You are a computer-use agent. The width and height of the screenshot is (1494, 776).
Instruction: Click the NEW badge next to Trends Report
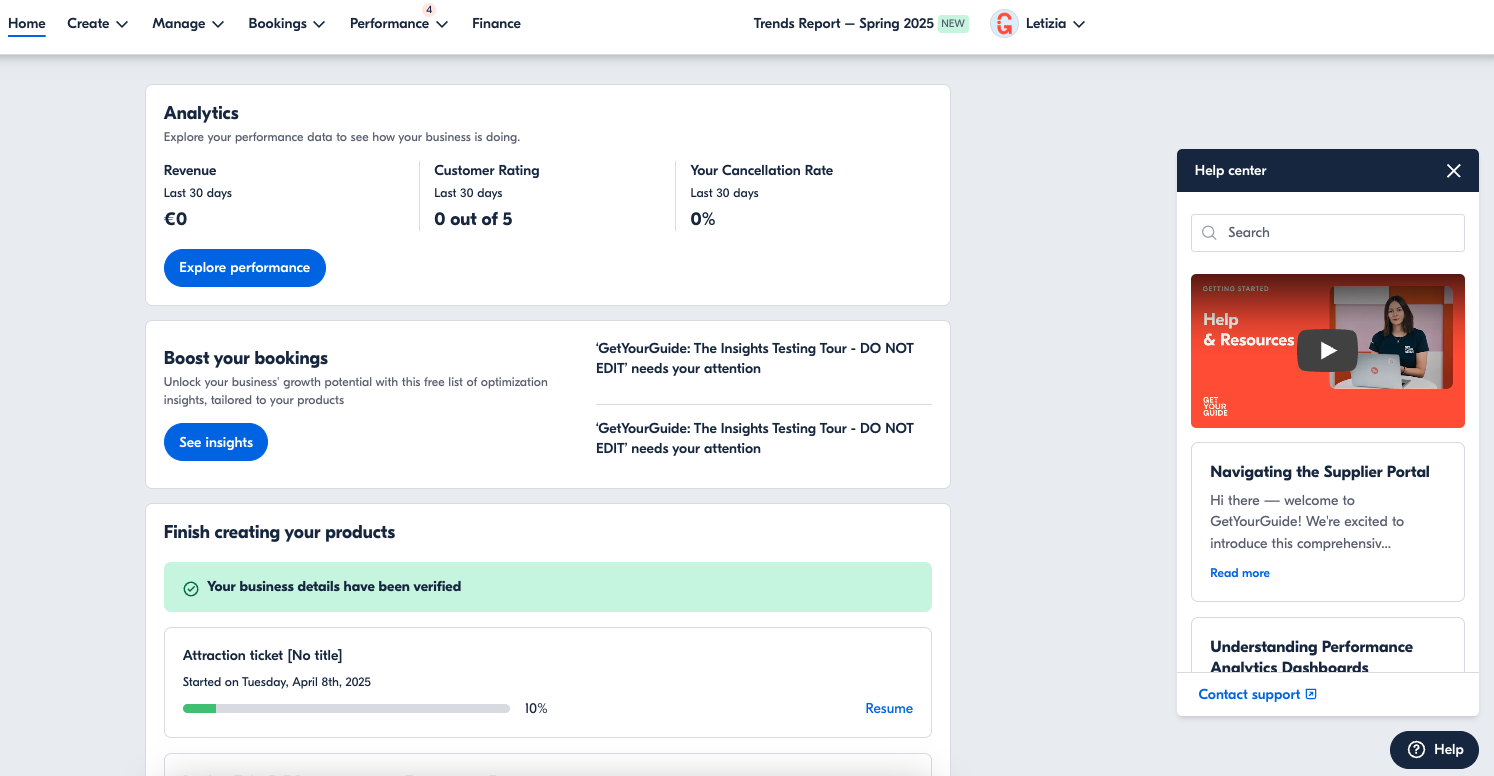click(953, 24)
